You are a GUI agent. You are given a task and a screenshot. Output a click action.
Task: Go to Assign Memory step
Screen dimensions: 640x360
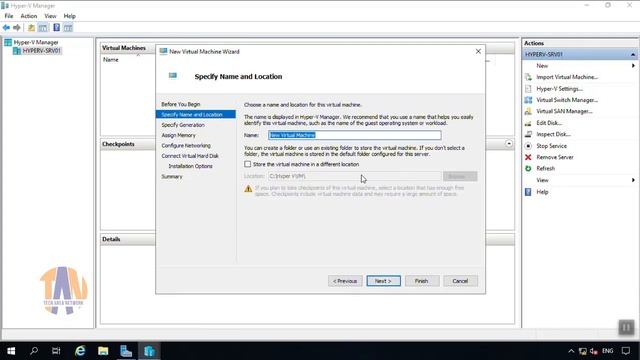[x=178, y=135]
